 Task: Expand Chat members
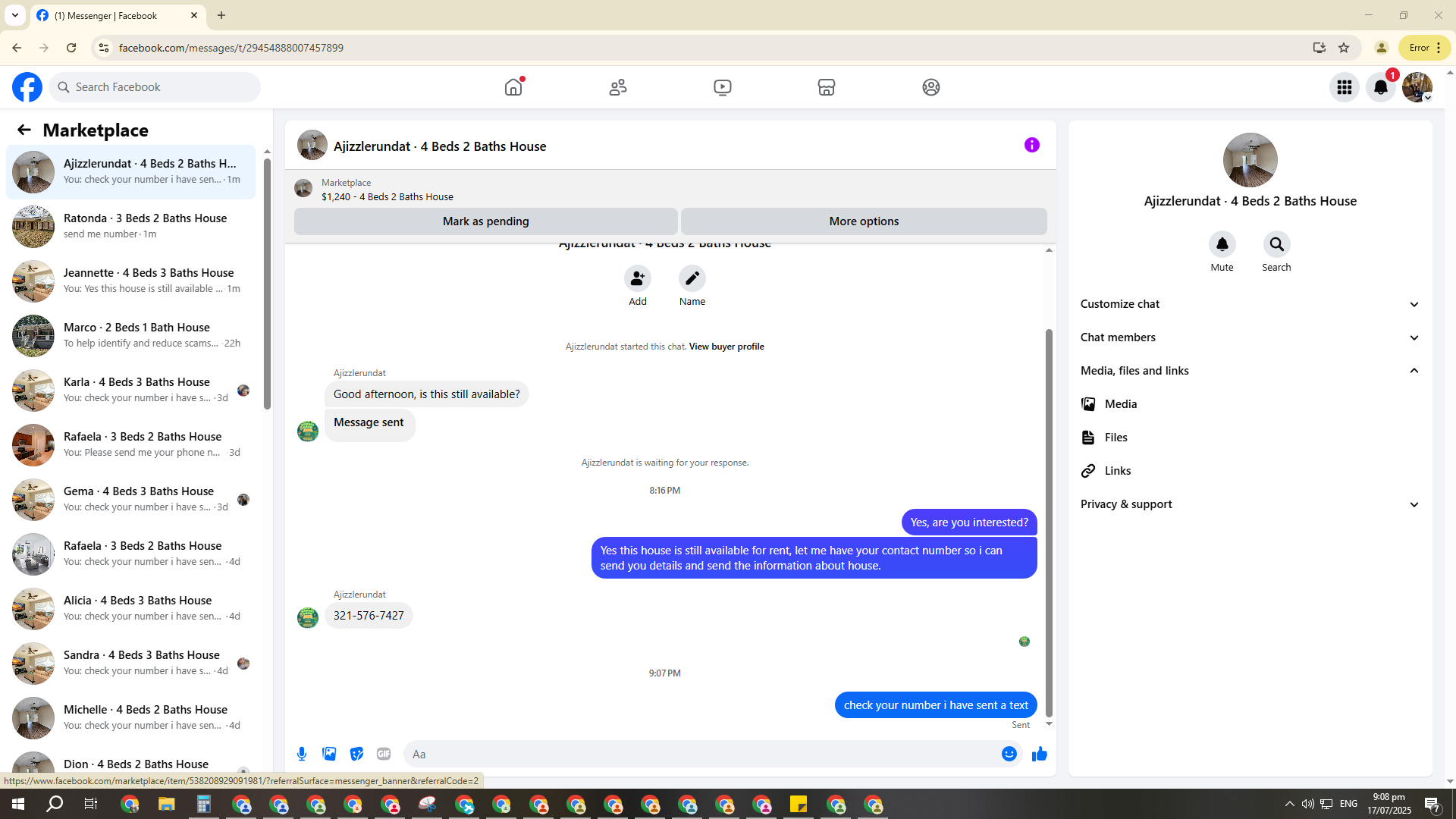[1250, 337]
